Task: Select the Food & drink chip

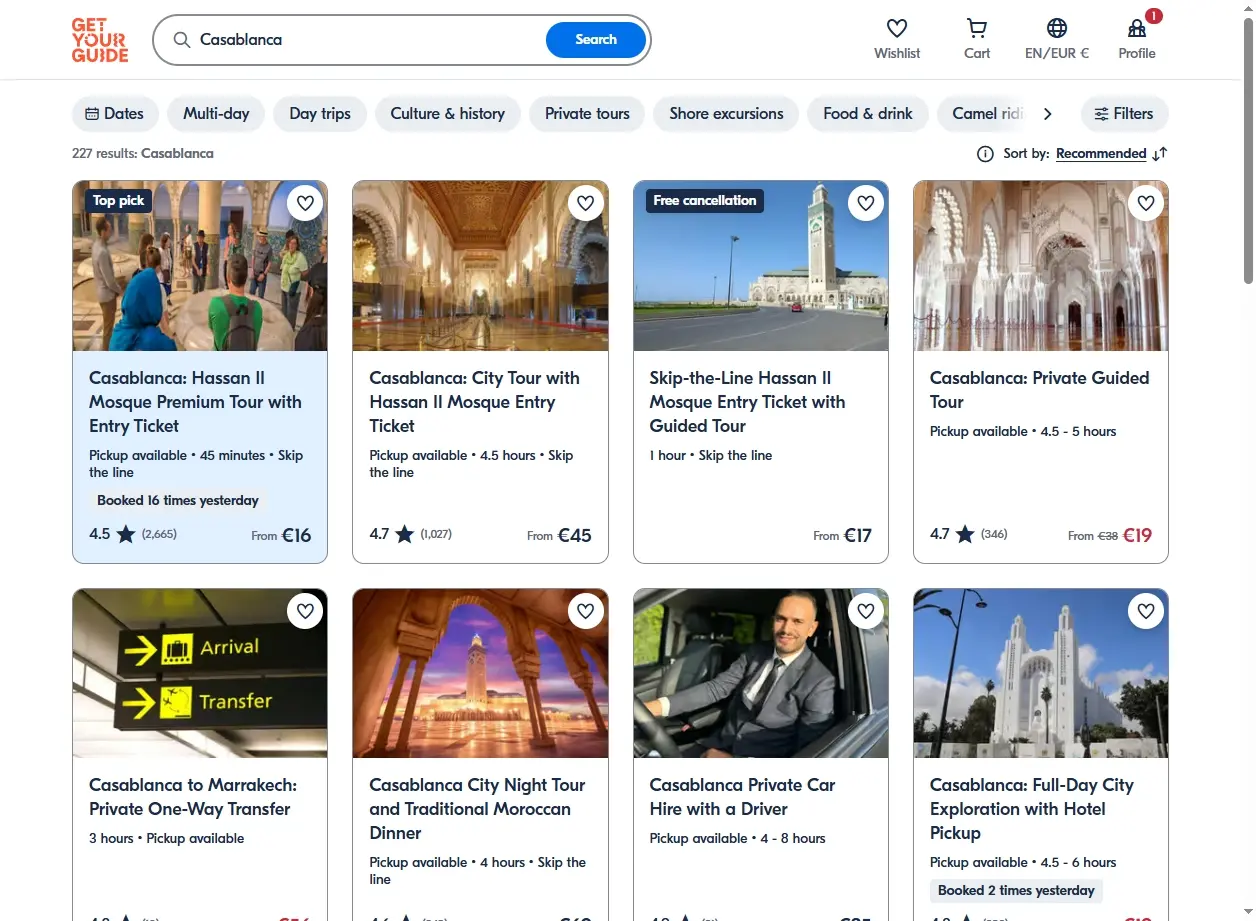Action: [868, 113]
